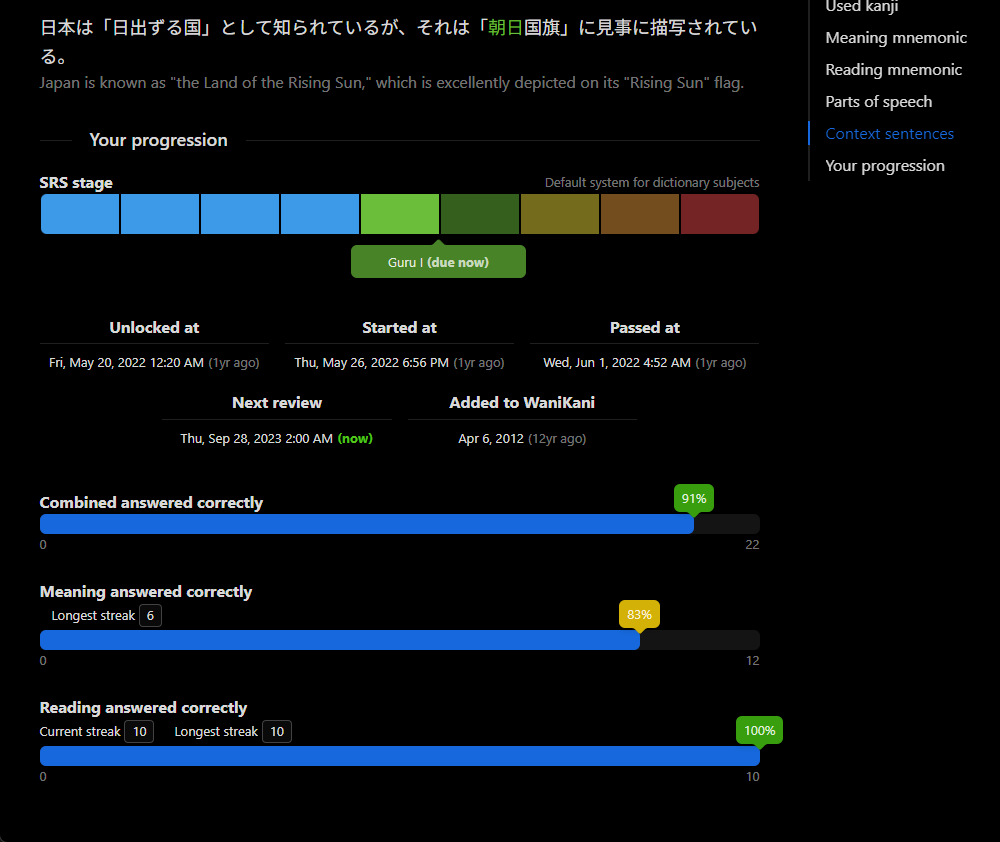Image resolution: width=1000 pixels, height=842 pixels.
Task: Click the Your progression section heading
Action: coord(158,140)
